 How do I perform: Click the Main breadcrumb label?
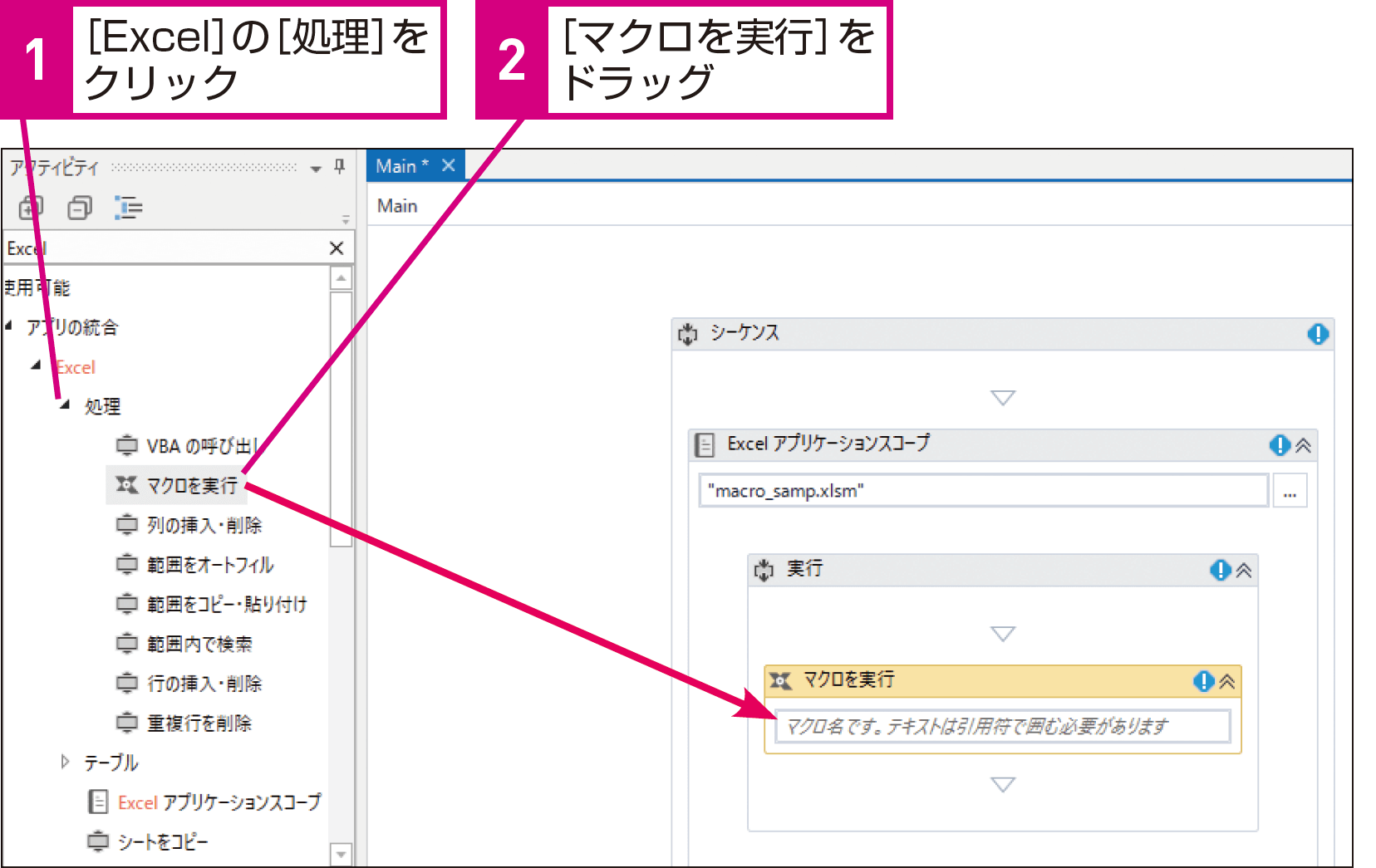point(397,206)
